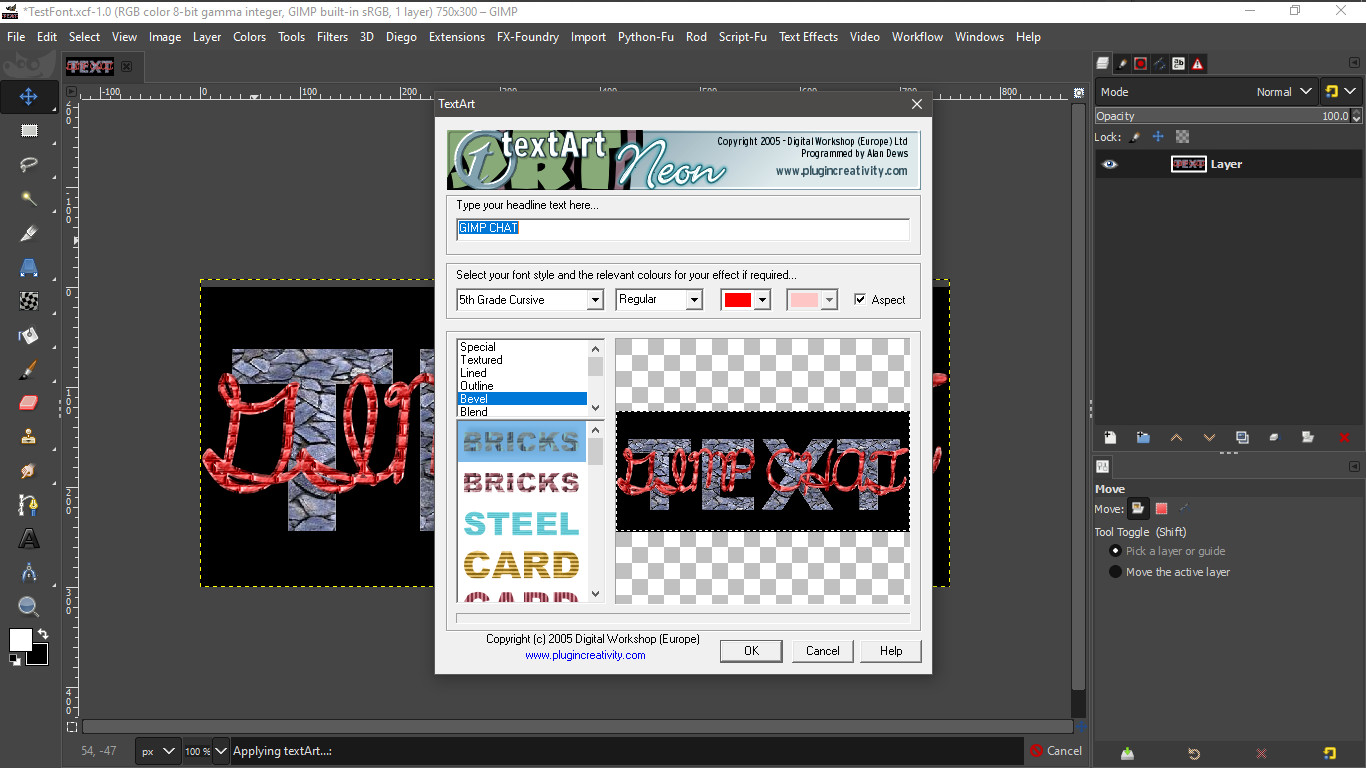Select the Smudge tool

click(x=29, y=471)
